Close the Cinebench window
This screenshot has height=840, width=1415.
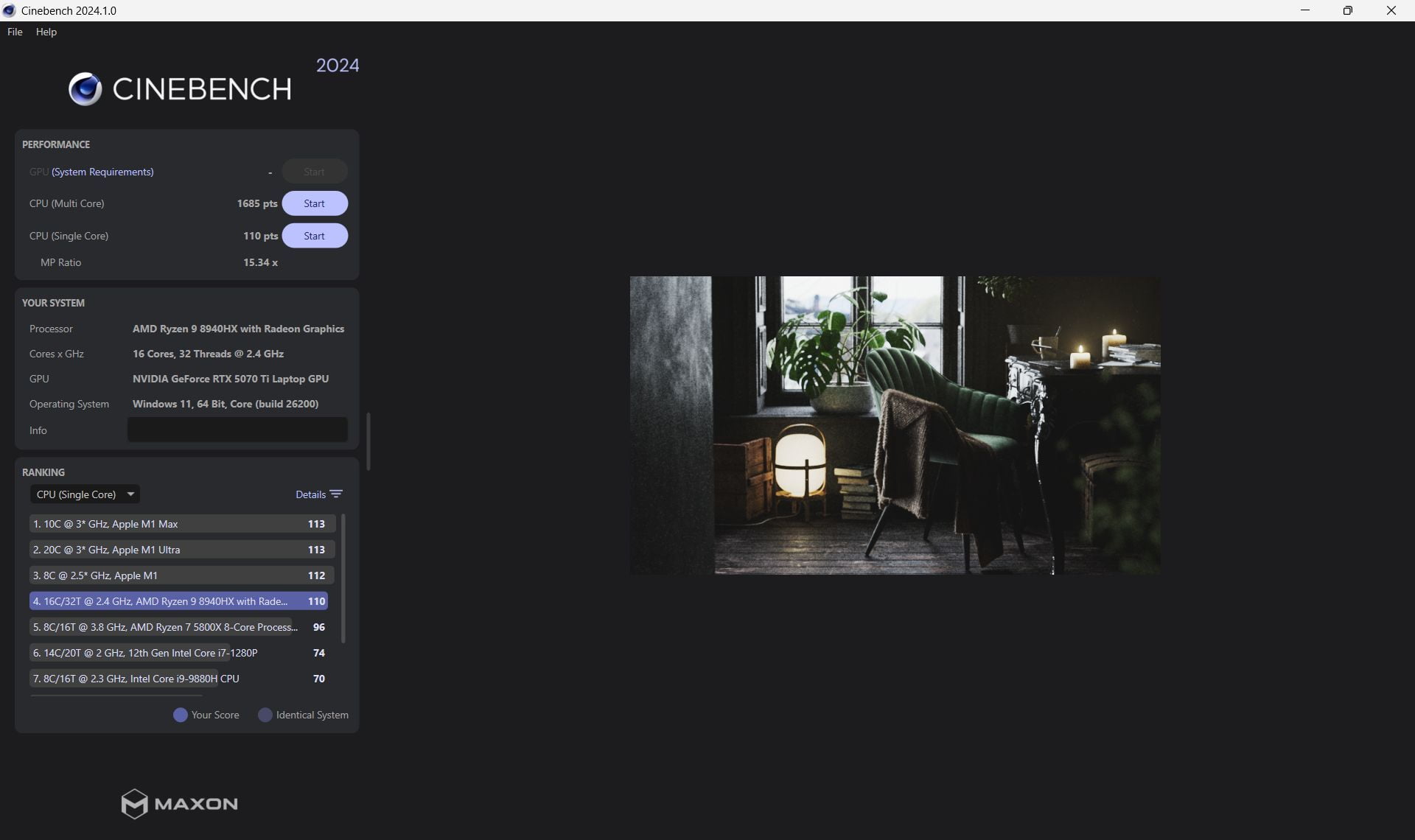pyautogui.click(x=1391, y=10)
